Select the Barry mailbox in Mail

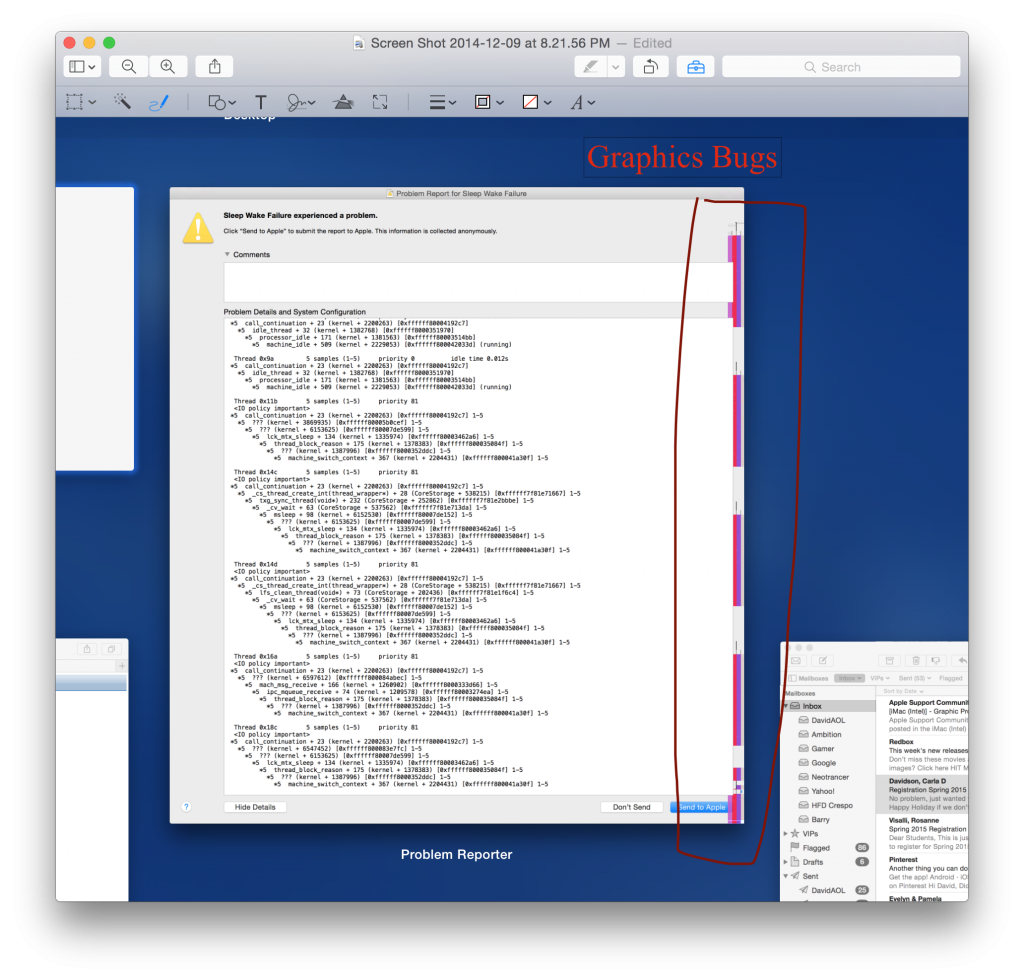[820, 819]
